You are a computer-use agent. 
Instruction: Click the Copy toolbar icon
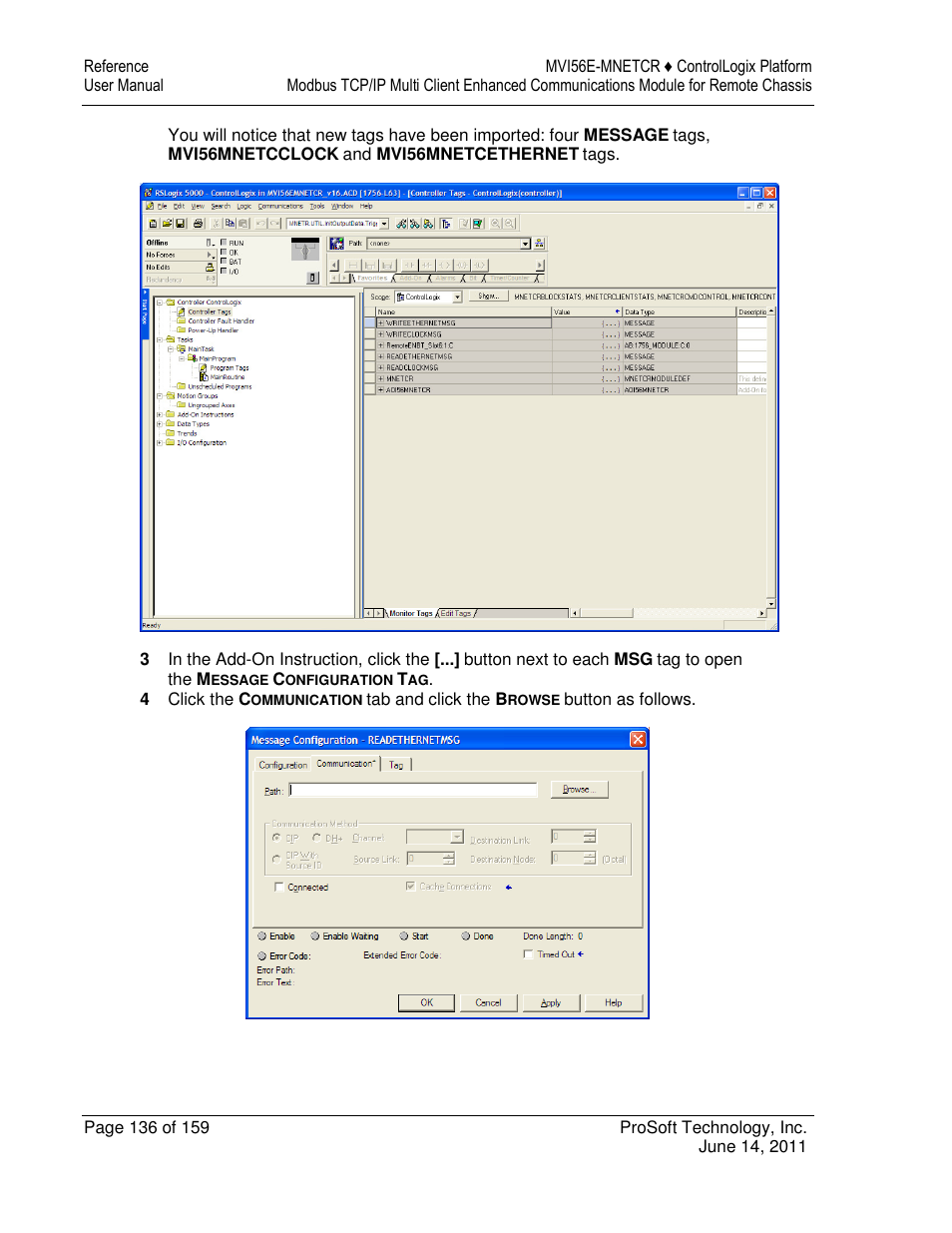coord(230,224)
